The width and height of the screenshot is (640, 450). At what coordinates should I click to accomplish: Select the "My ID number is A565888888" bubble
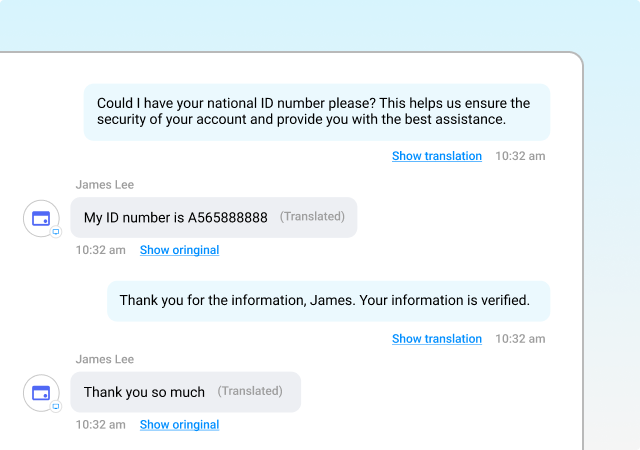tap(214, 217)
